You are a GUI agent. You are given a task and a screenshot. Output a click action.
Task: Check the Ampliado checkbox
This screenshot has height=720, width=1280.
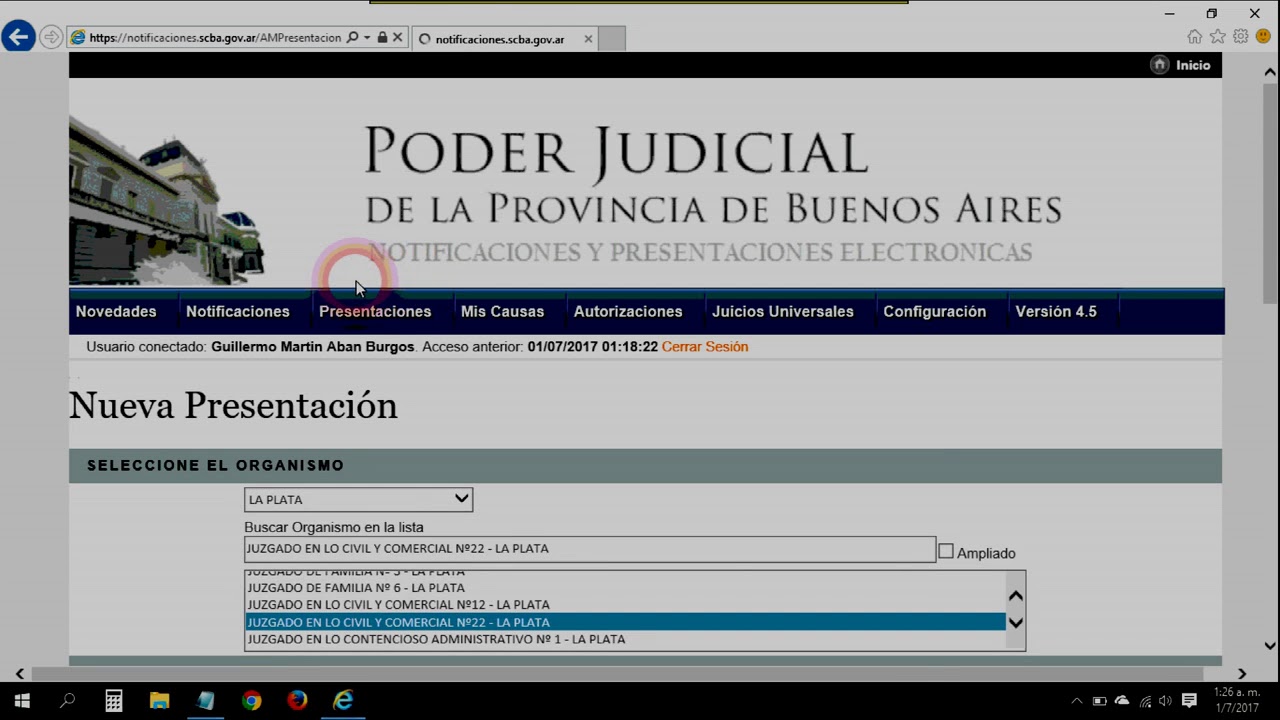pos(946,551)
